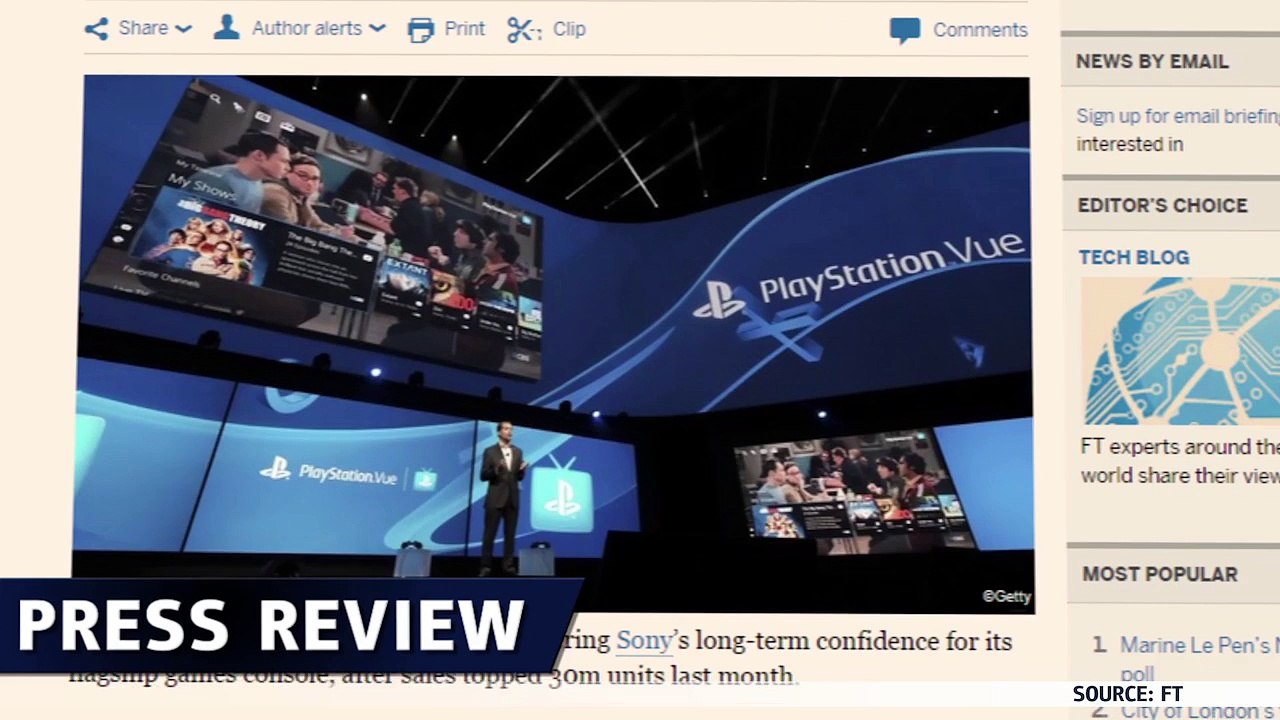Screen dimensions: 1280x720
Task: Click the Print printer icon
Action: (x=421, y=30)
